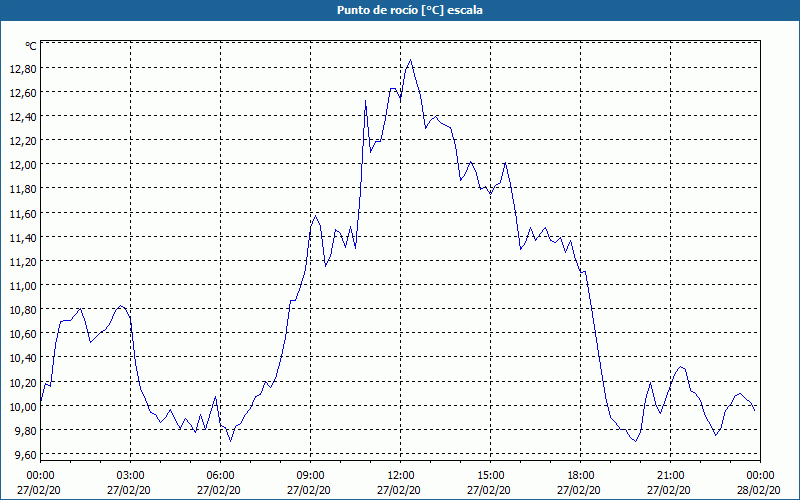Screen dimensions: 800x500
Task: Select the 03:00 time label
Action: (131, 476)
